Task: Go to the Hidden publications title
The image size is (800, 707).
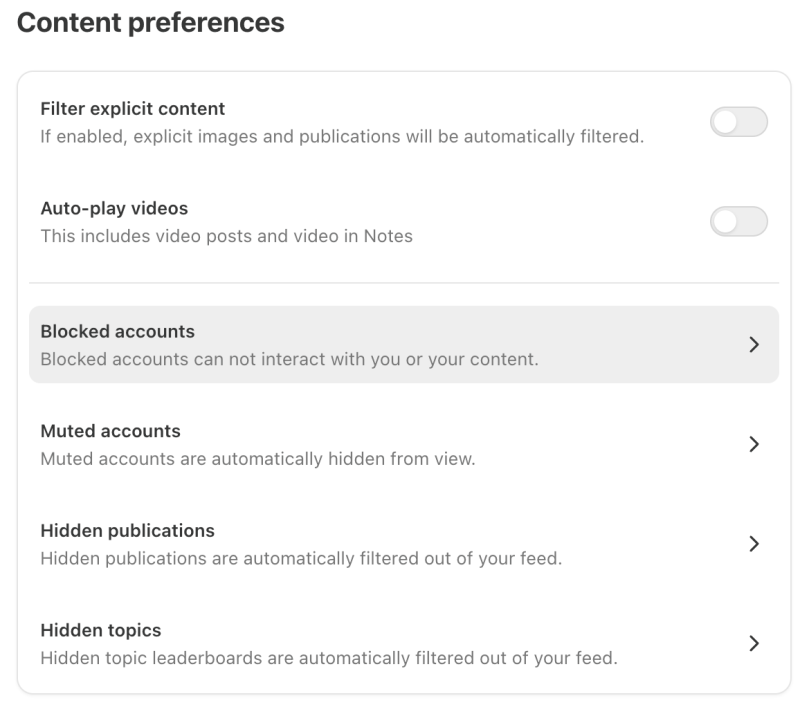Action: (127, 531)
